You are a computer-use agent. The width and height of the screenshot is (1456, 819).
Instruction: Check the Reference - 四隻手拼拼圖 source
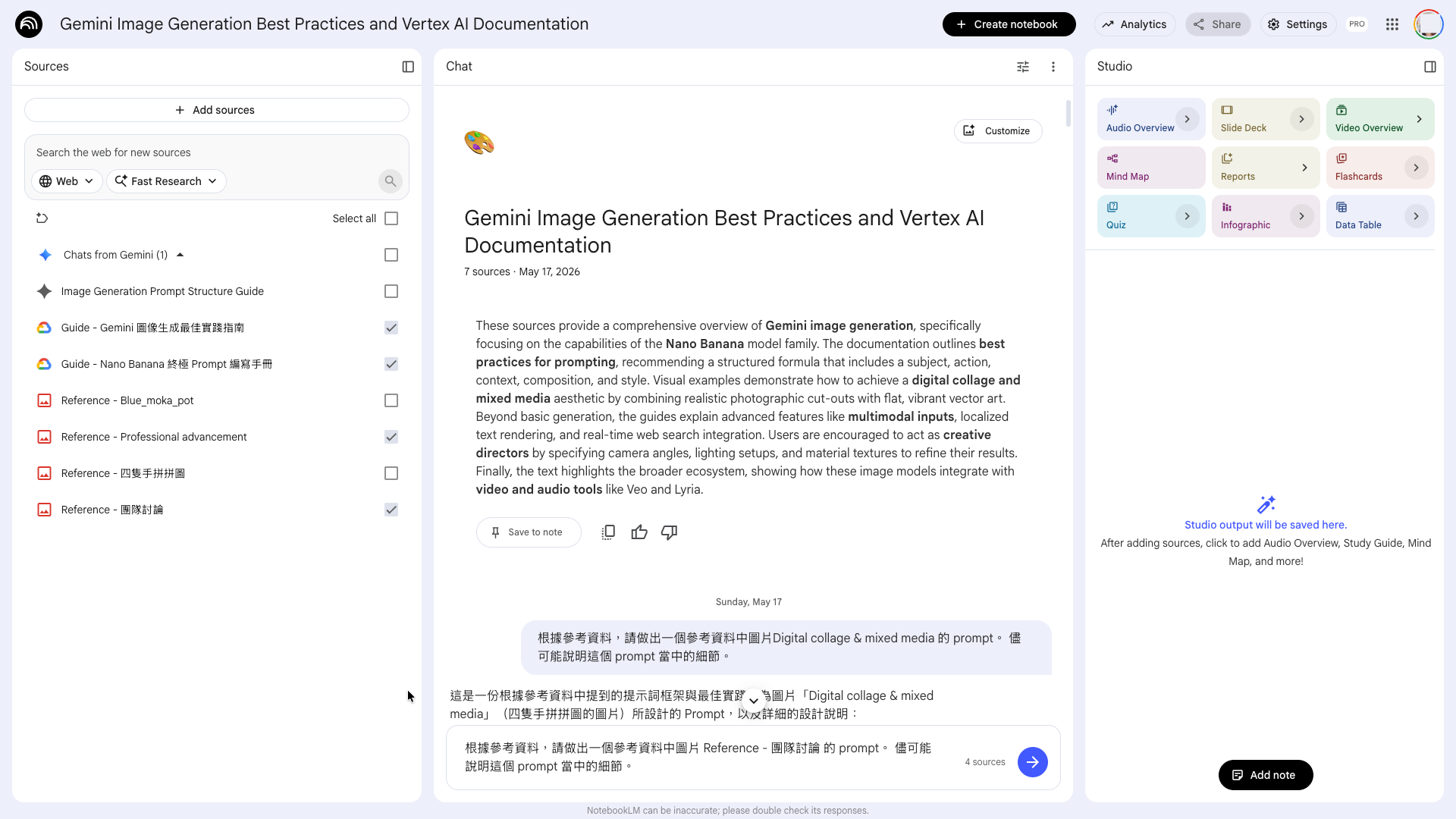tap(391, 473)
